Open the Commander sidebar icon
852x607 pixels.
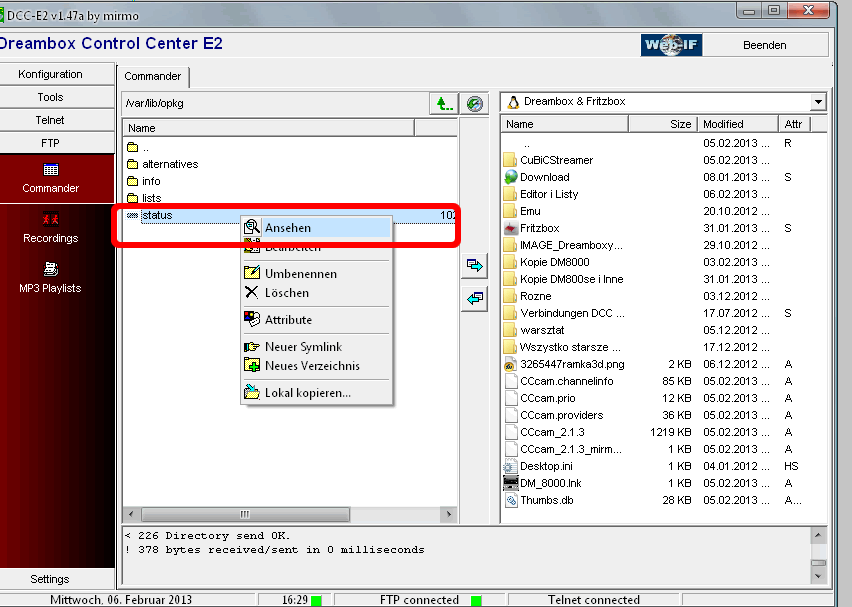50,171
